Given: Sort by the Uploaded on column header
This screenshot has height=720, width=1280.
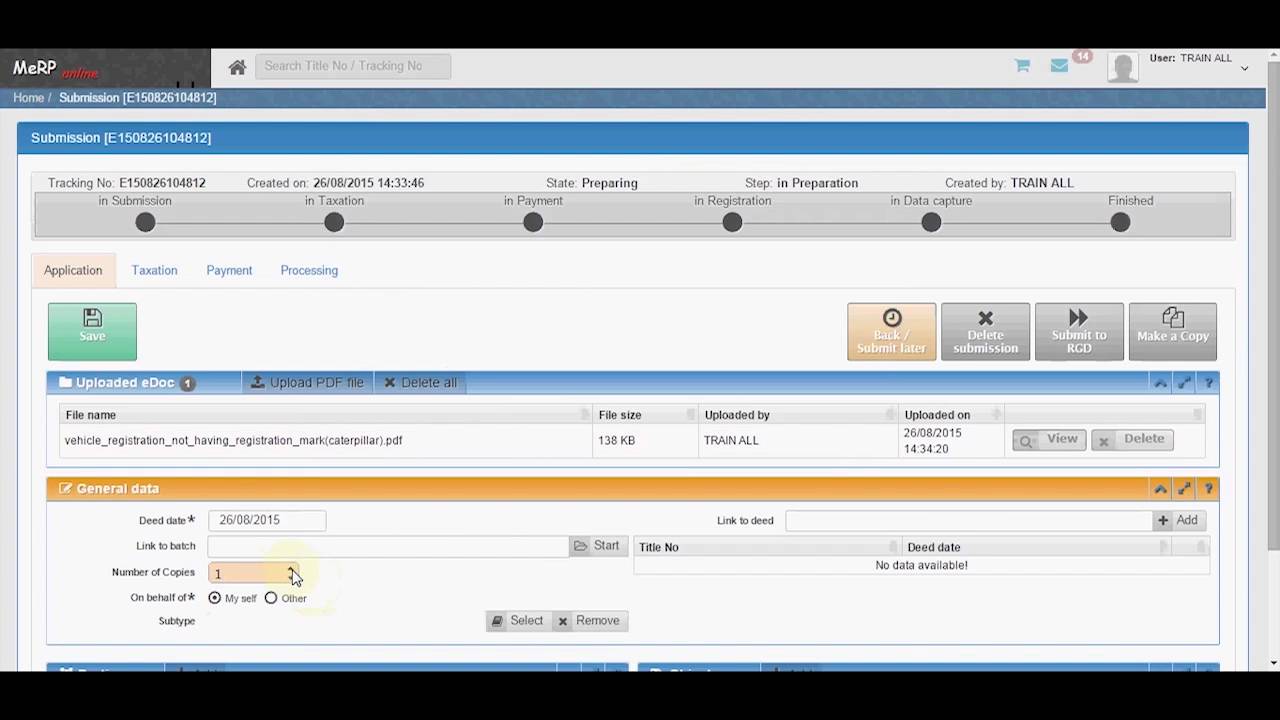Looking at the screenshot, I should click(951, 415).
